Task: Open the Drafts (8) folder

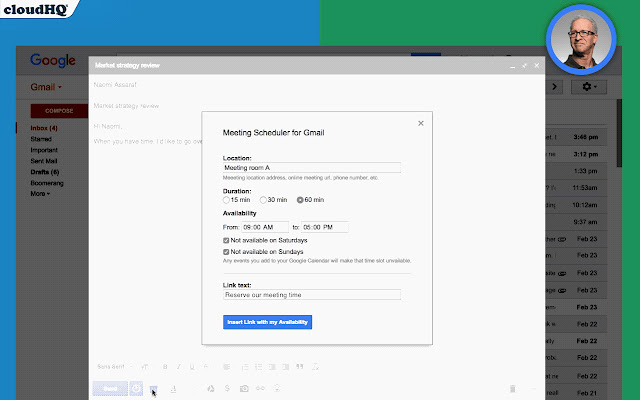Action: [x=44, y=173]
